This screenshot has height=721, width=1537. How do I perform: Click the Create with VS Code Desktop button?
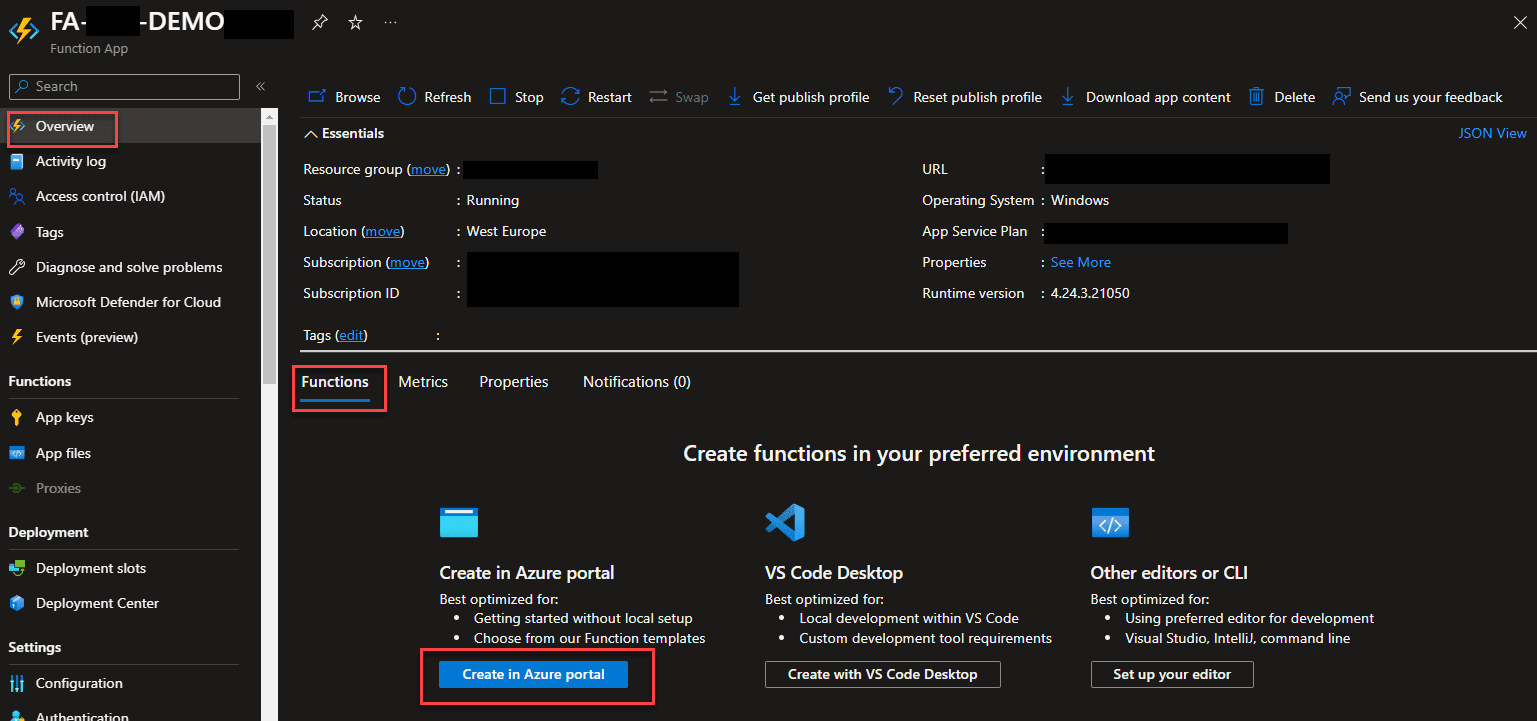pyautogui.click(x=882, y=674)
